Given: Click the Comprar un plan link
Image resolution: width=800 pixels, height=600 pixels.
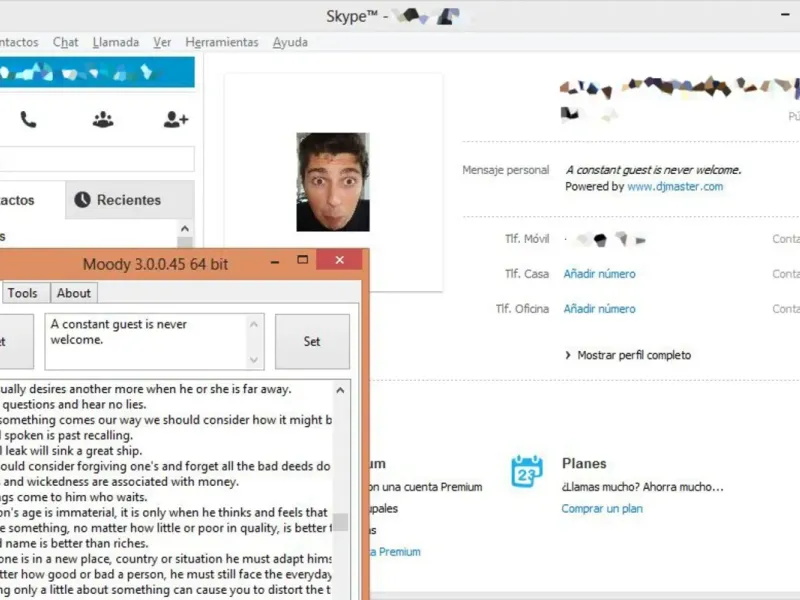Looking at the screenshot, I should click(602, 509).
